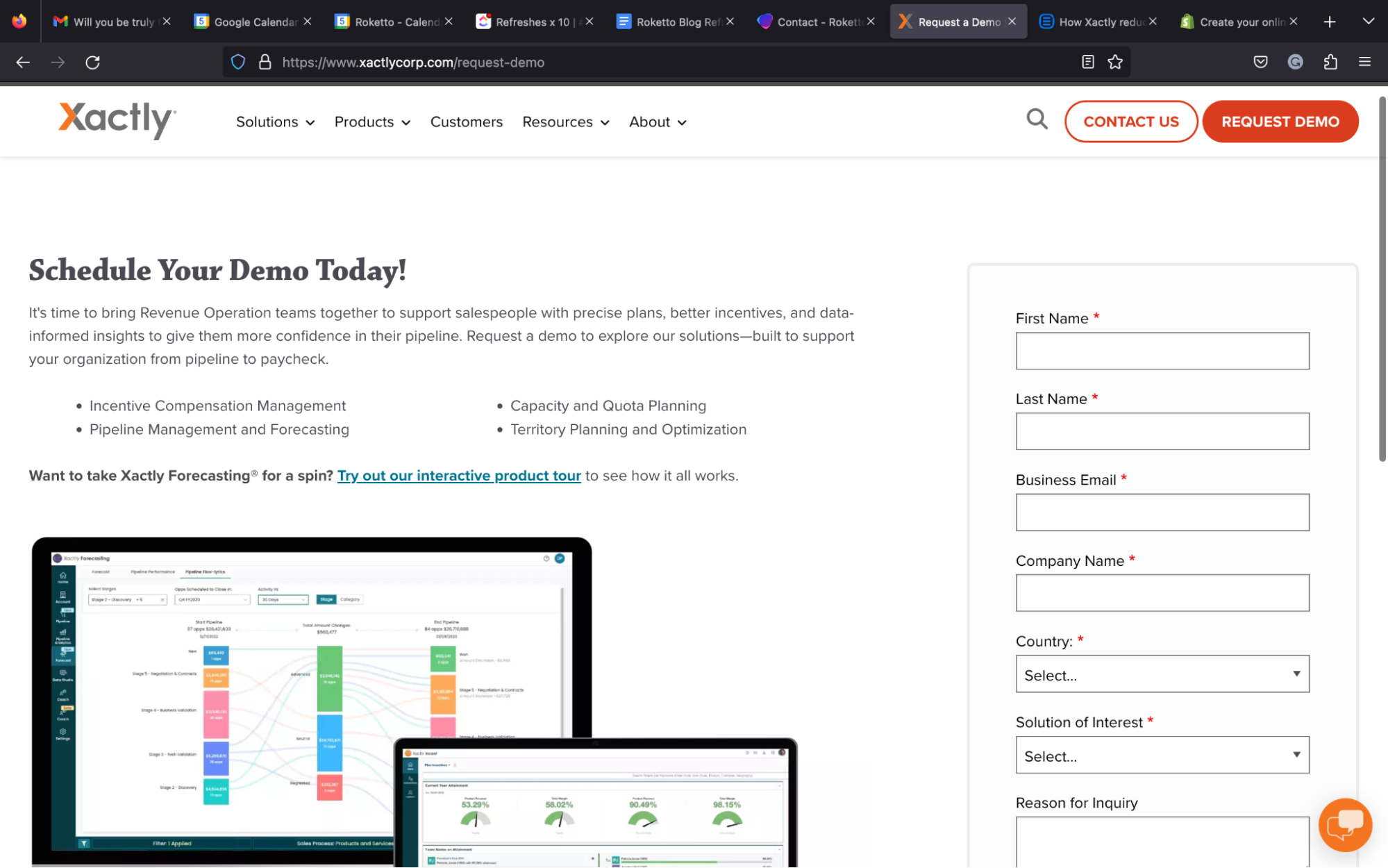Save page to Pocket
Screen dimensions: 1388x868
(x=1260, y=62)
